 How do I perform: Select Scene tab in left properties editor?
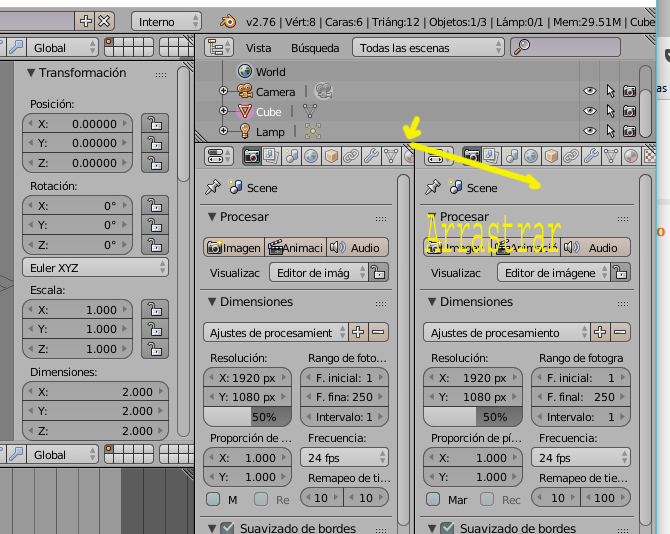tap(291, 156)
